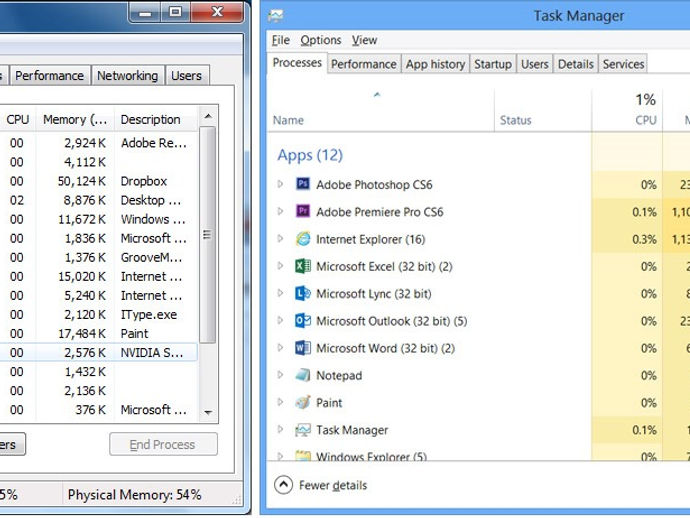Open the View menu
This screenshot has height=518, width=690.
pyautogui.click(x=364, y=40)
